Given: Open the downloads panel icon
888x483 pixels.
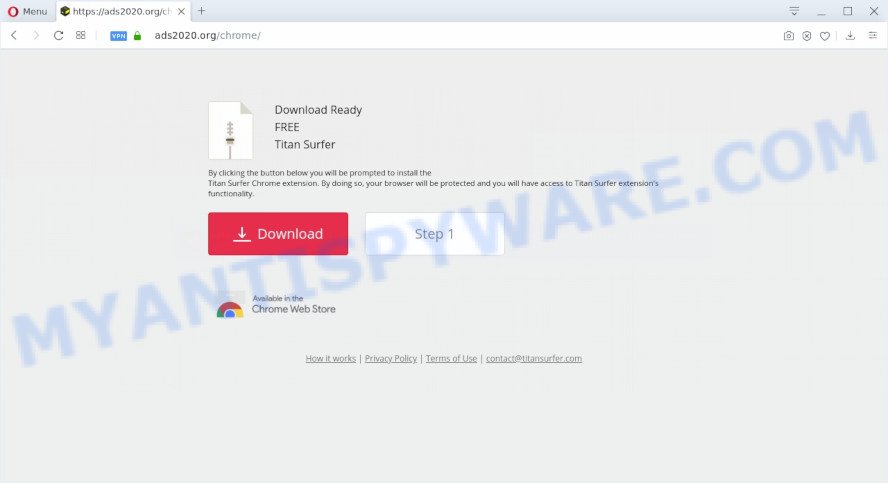Looking at the screenshot, I should (850, 36).
